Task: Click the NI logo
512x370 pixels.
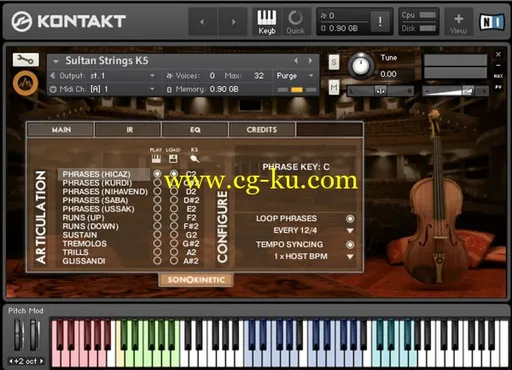Action: (492, 22)
